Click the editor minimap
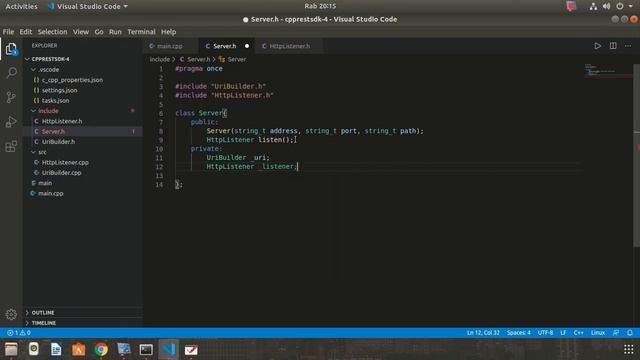 pyautogui.click(x=607, y=70)
